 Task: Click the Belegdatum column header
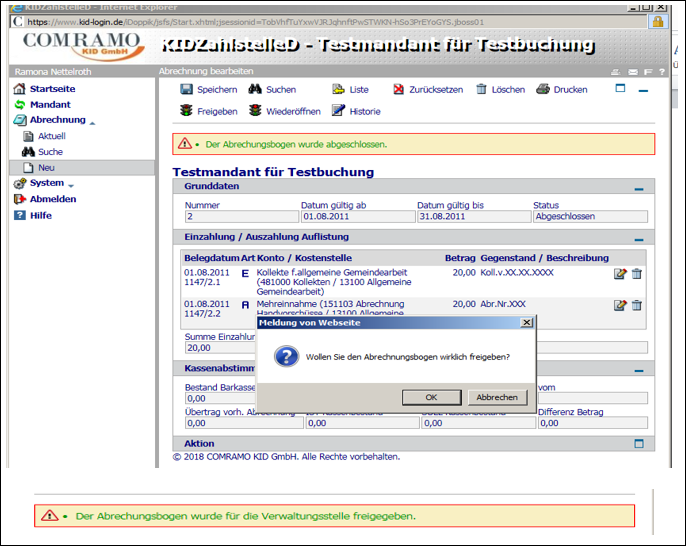pyautogui.click(x=212, y=258)
